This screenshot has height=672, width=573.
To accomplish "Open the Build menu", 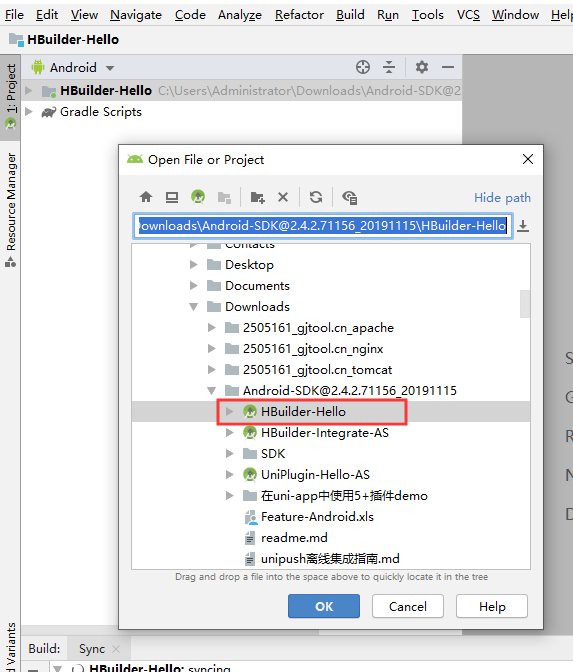I will click(350, 15).
